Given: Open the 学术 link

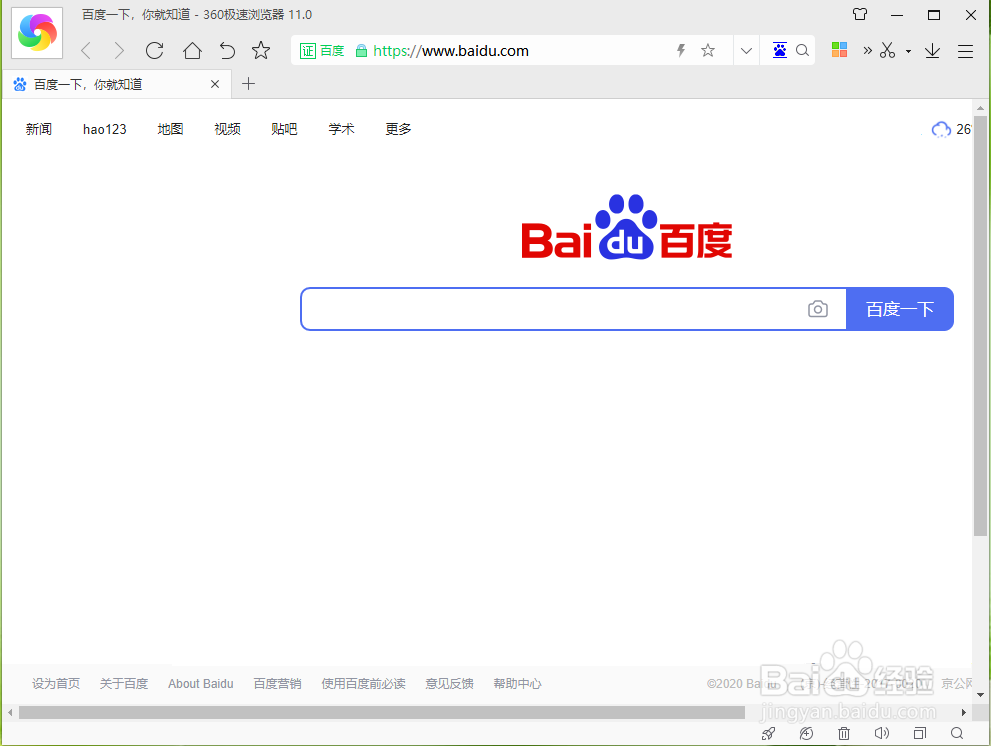Looking at the screenshot, I should pos(341,129).
